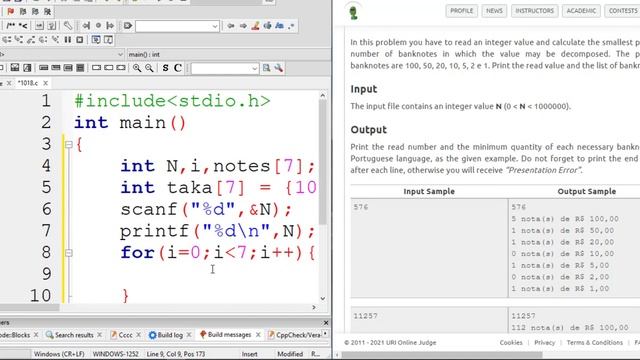
Task: Close the Search results tab
Action: click(x=100, y=335)
